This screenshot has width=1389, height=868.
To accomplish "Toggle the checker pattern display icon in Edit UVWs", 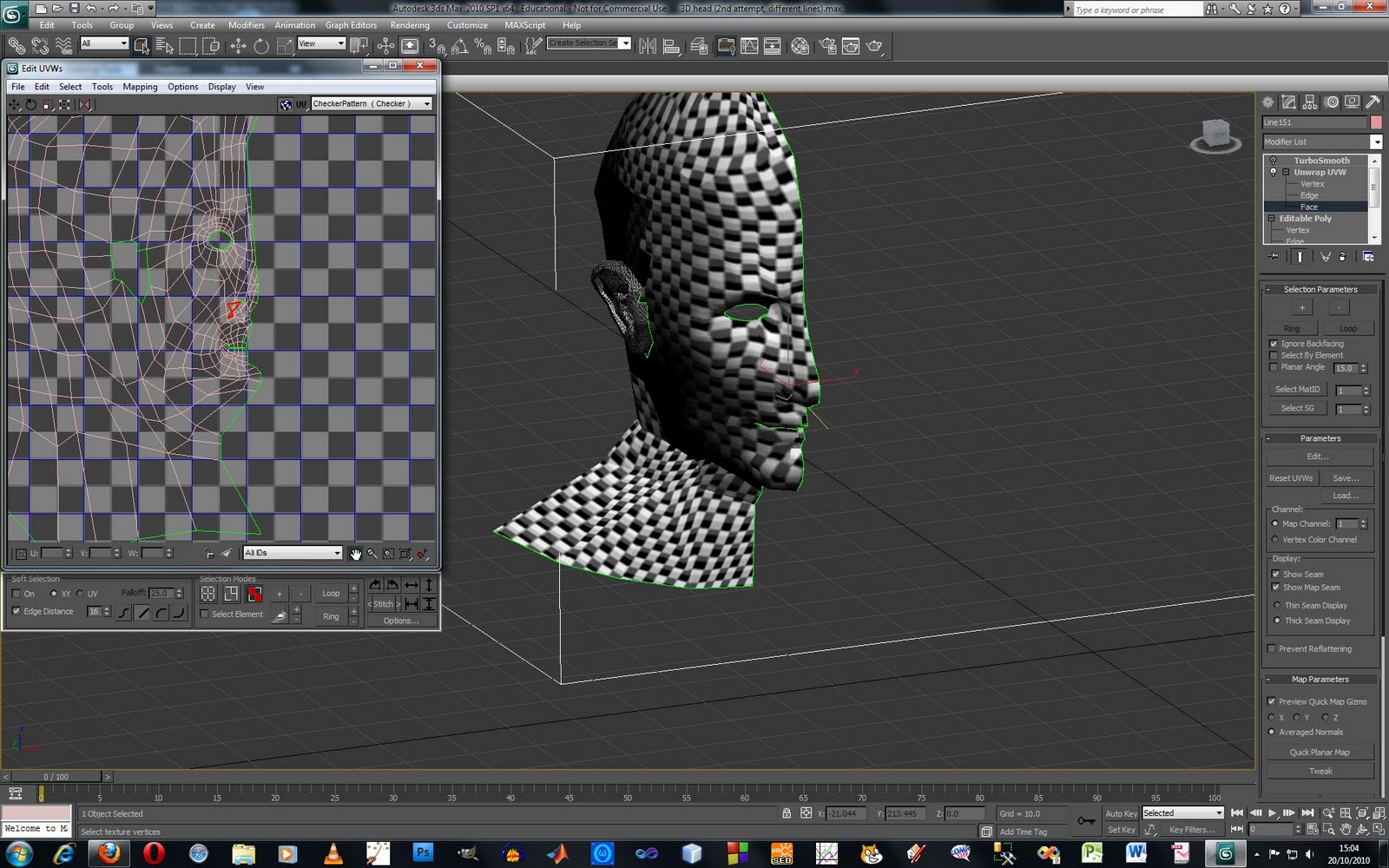I will (x=286, y=103).
